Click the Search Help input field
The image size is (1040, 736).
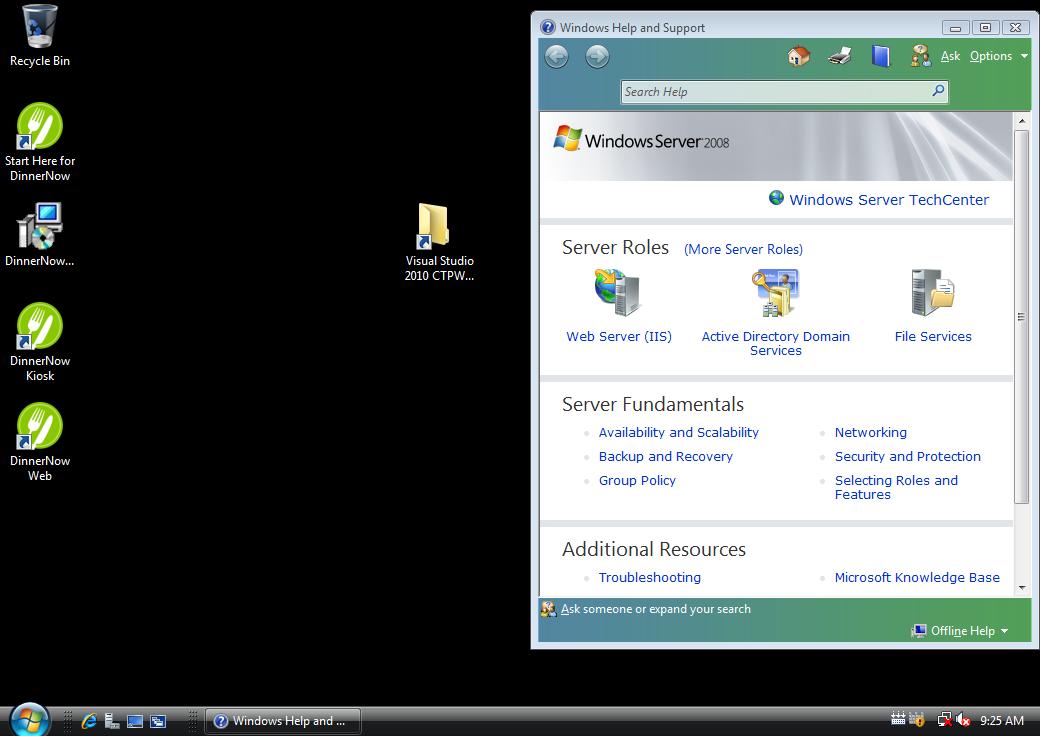click(x=775, y=92)
